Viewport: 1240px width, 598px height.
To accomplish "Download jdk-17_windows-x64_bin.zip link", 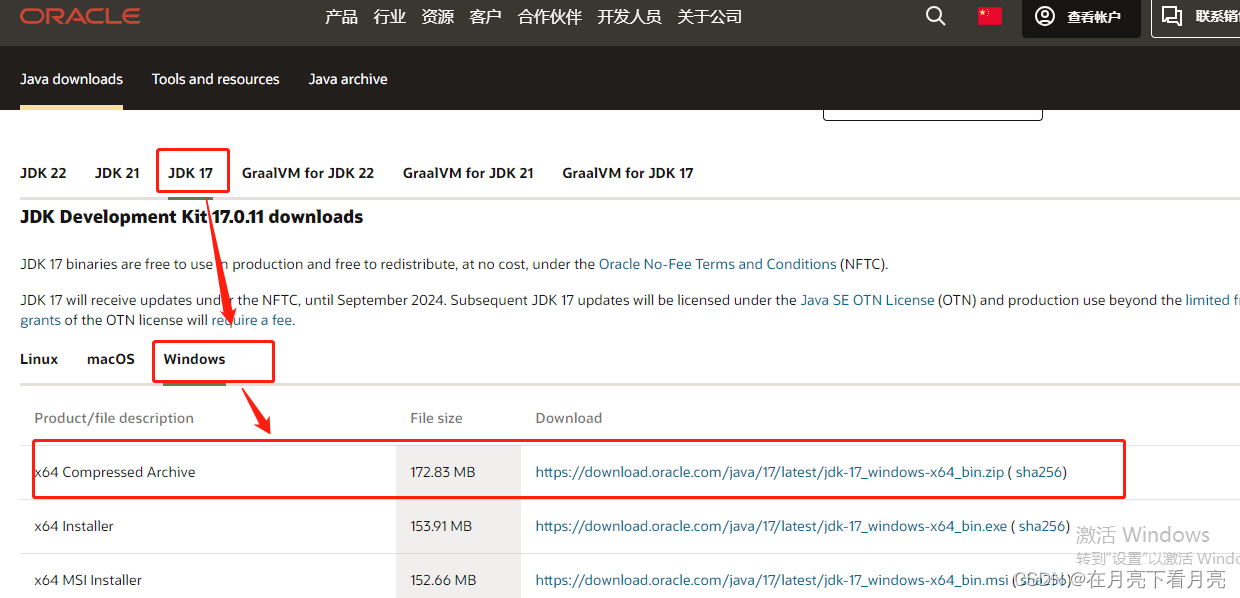I will (770, 472).
